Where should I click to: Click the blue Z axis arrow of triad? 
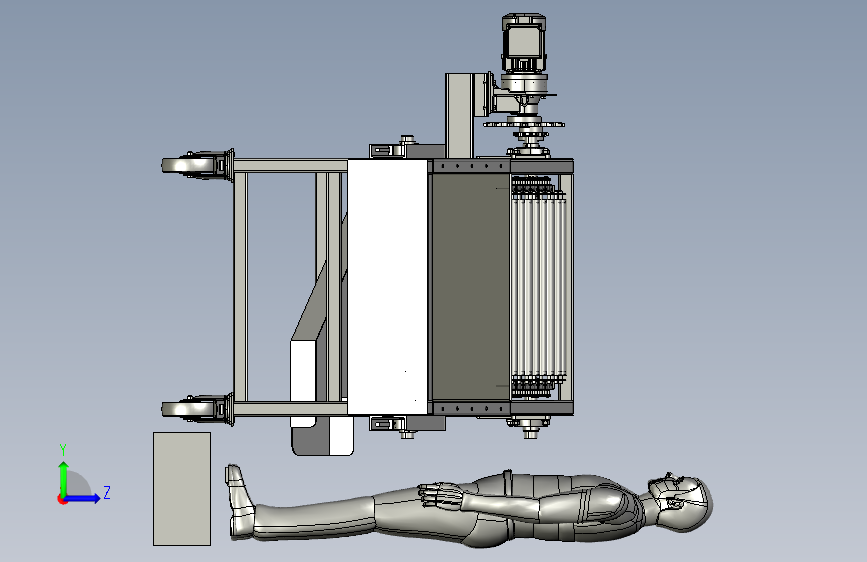tap(84, 498)
